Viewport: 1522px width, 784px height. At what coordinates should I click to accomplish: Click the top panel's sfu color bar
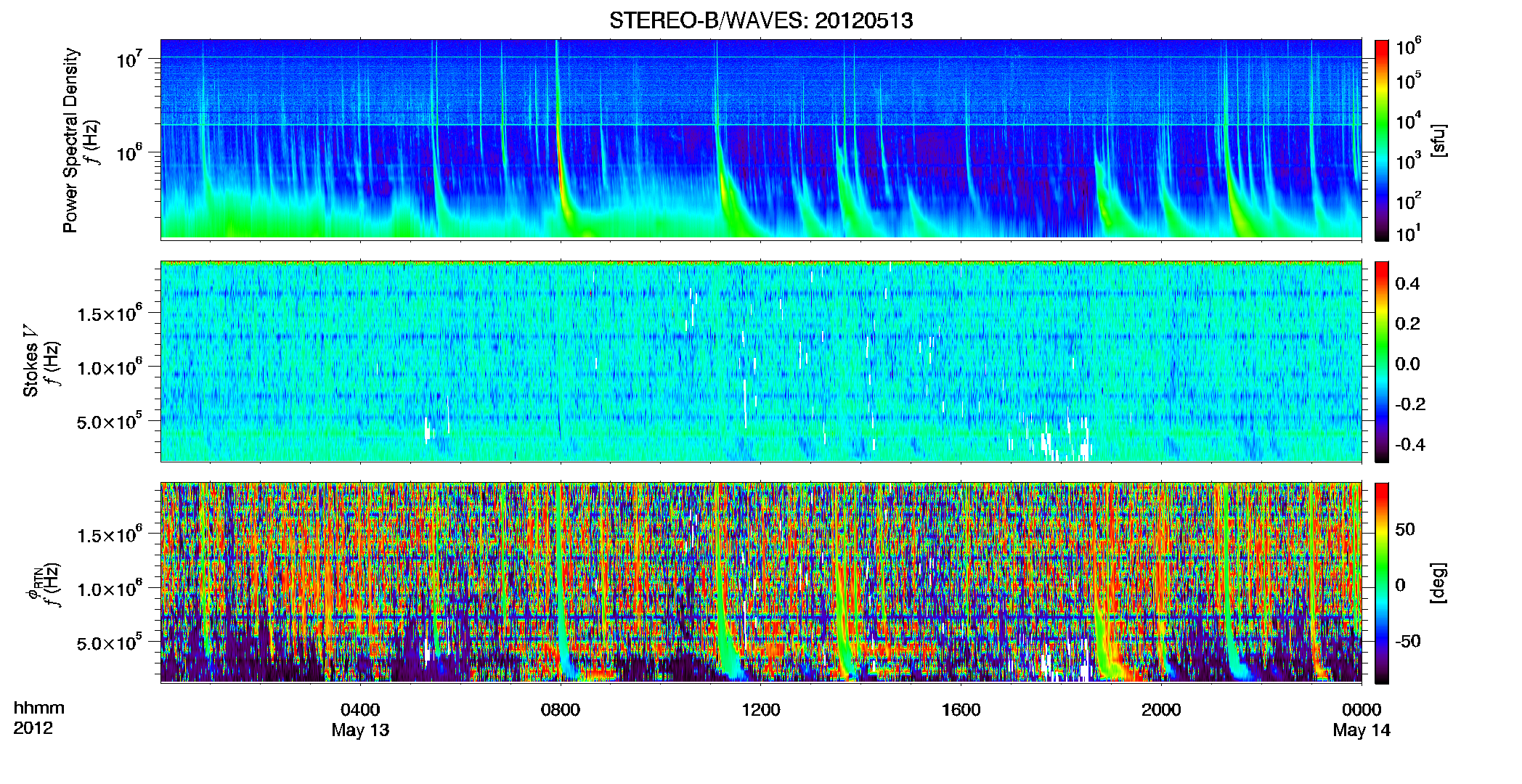click(x=1381, y=140)
